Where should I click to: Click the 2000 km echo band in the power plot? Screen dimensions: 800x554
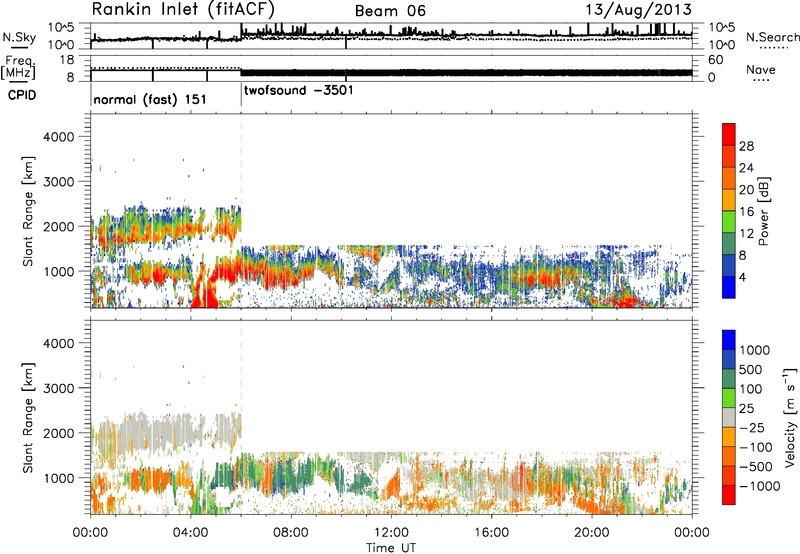[x=166, y=224]
